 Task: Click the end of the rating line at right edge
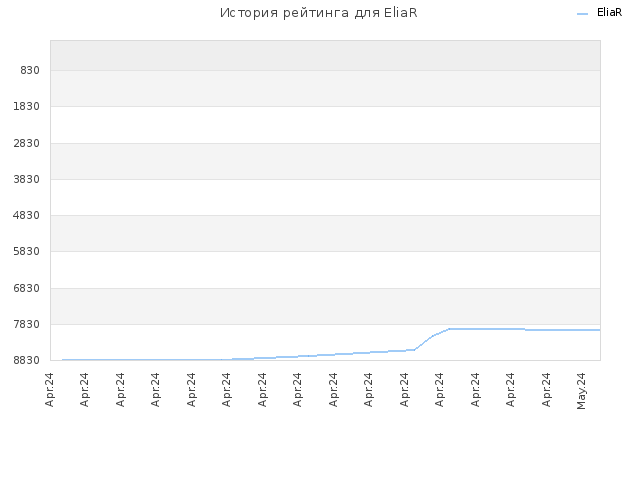coord(599,330)
